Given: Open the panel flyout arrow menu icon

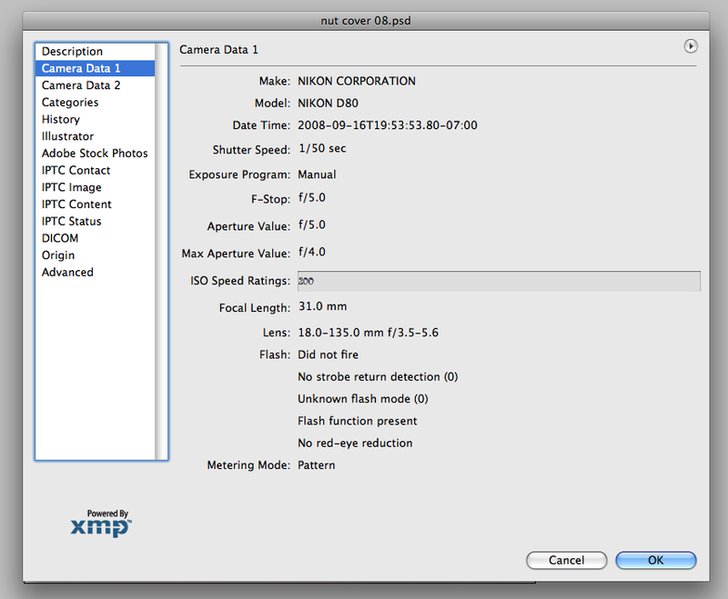Looking at the screenshot, I should click(690, 46).
